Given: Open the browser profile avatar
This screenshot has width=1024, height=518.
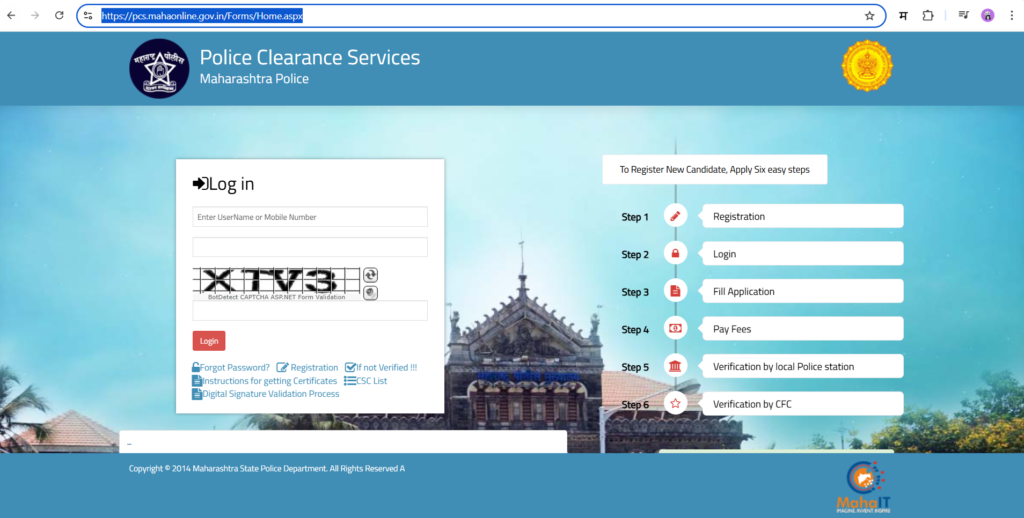Looking at the screenshot, I should (x=988, y=16).
